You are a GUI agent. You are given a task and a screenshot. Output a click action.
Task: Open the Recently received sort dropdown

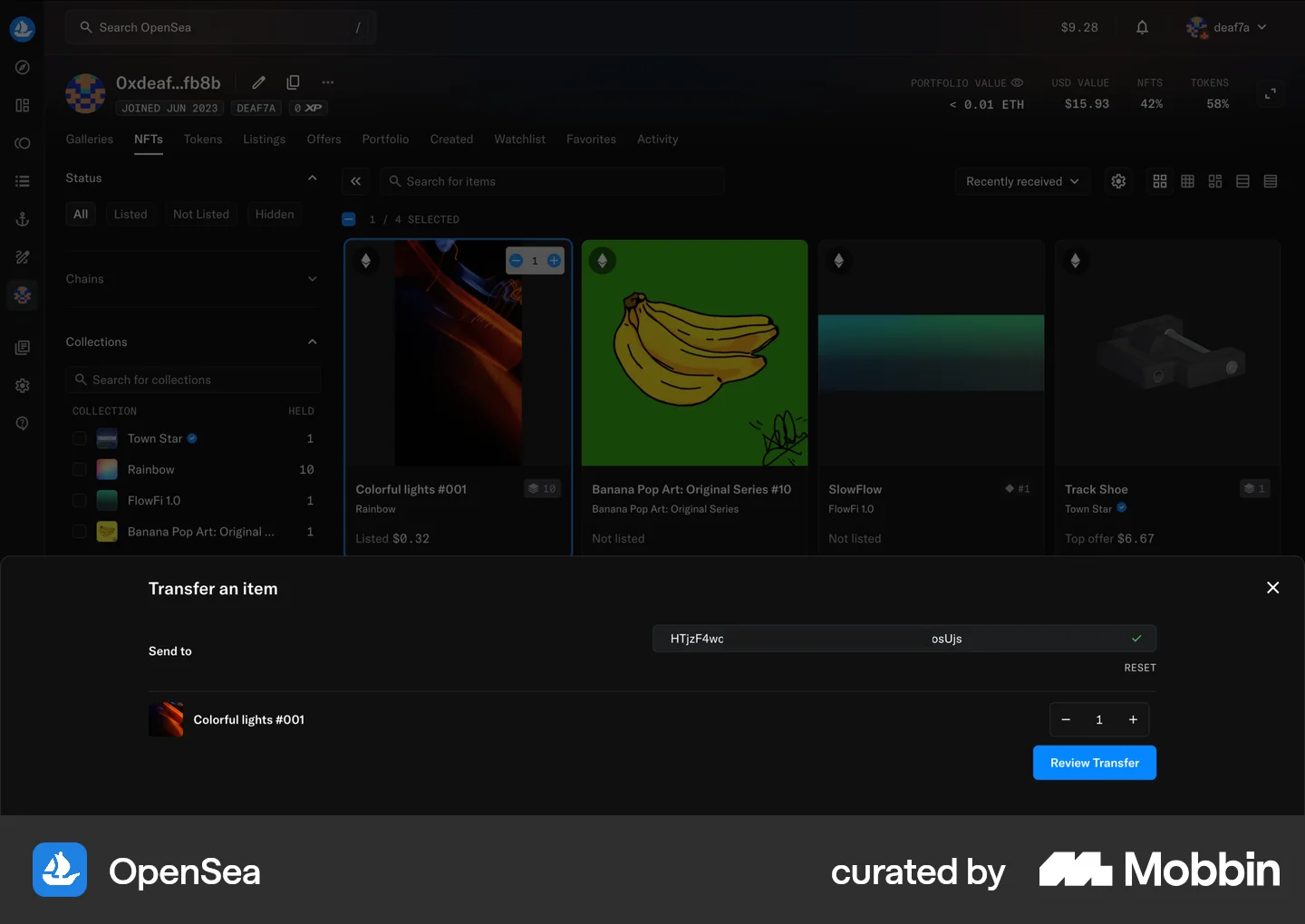pyautogui.click(x=1022, y=181)
